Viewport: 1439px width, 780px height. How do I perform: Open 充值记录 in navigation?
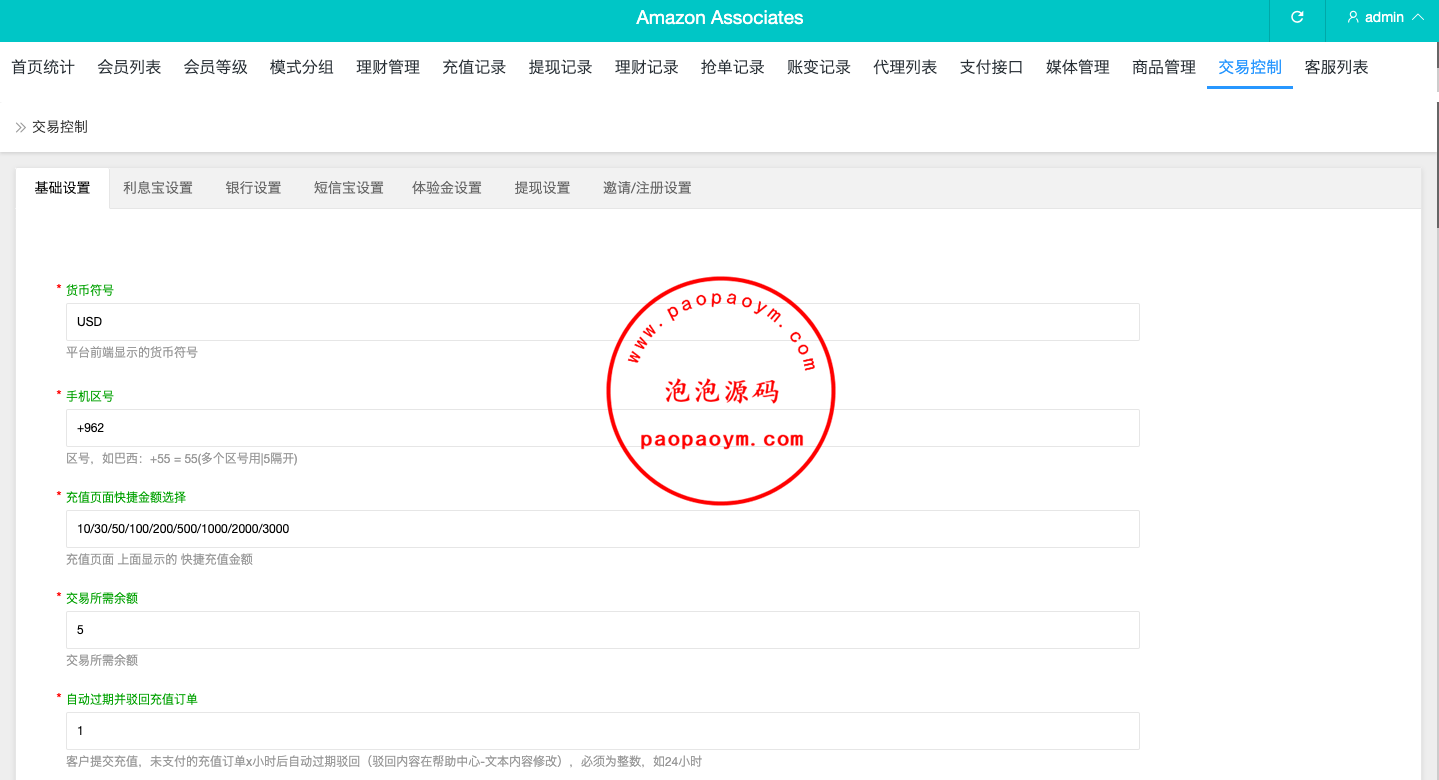474,67
